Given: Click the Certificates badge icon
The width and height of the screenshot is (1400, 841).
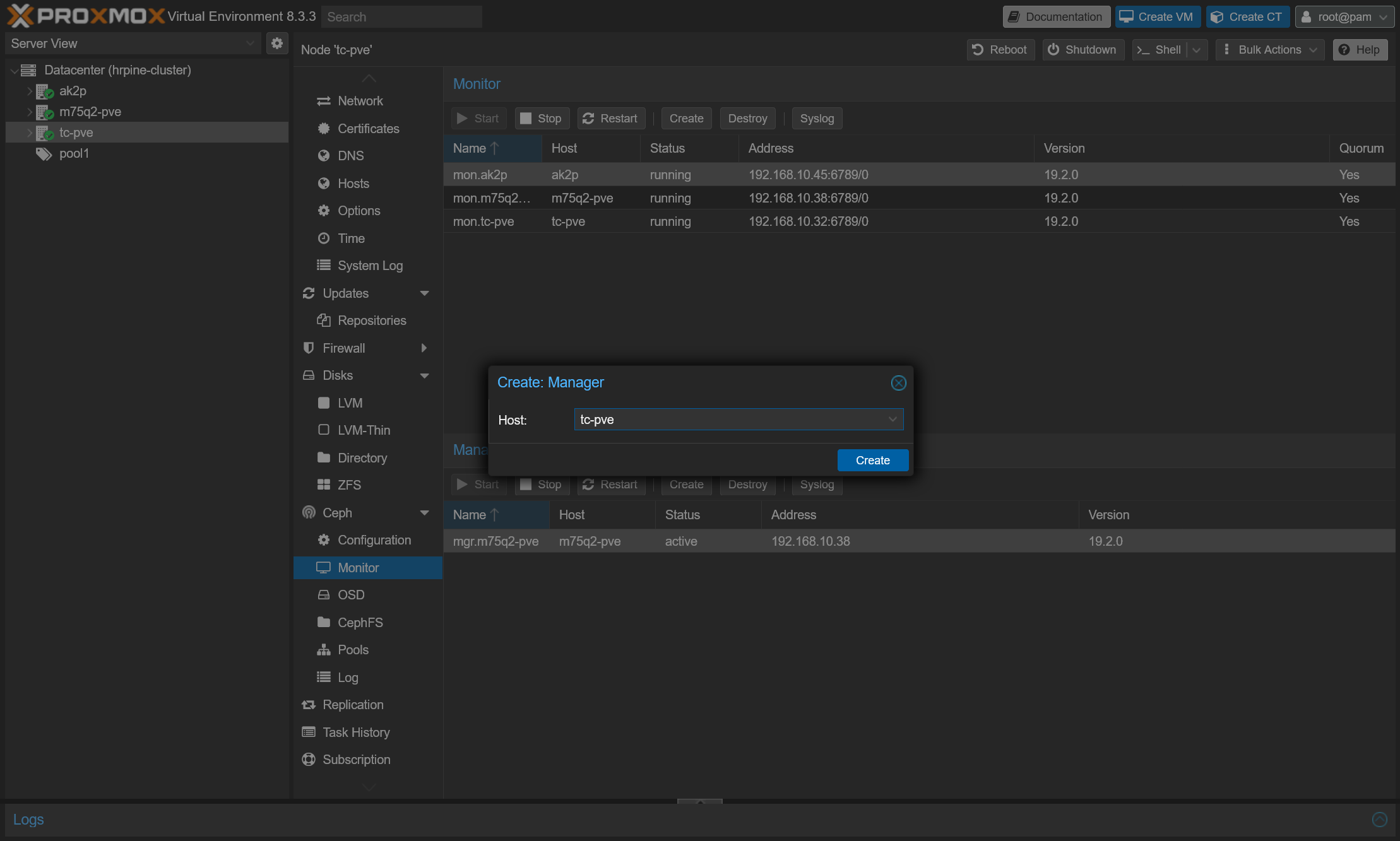Looking at the screenshot, I should click(x=324, y=129).
